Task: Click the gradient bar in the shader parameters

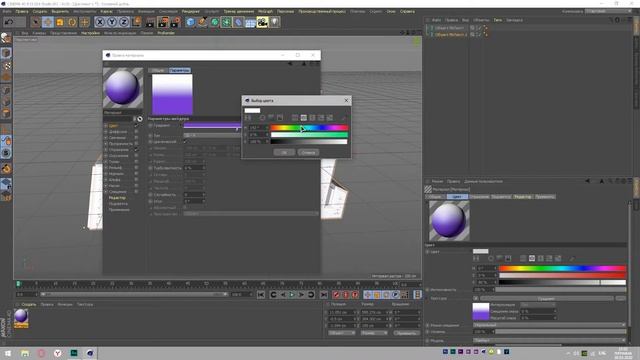Action: [x=212, y=125]
